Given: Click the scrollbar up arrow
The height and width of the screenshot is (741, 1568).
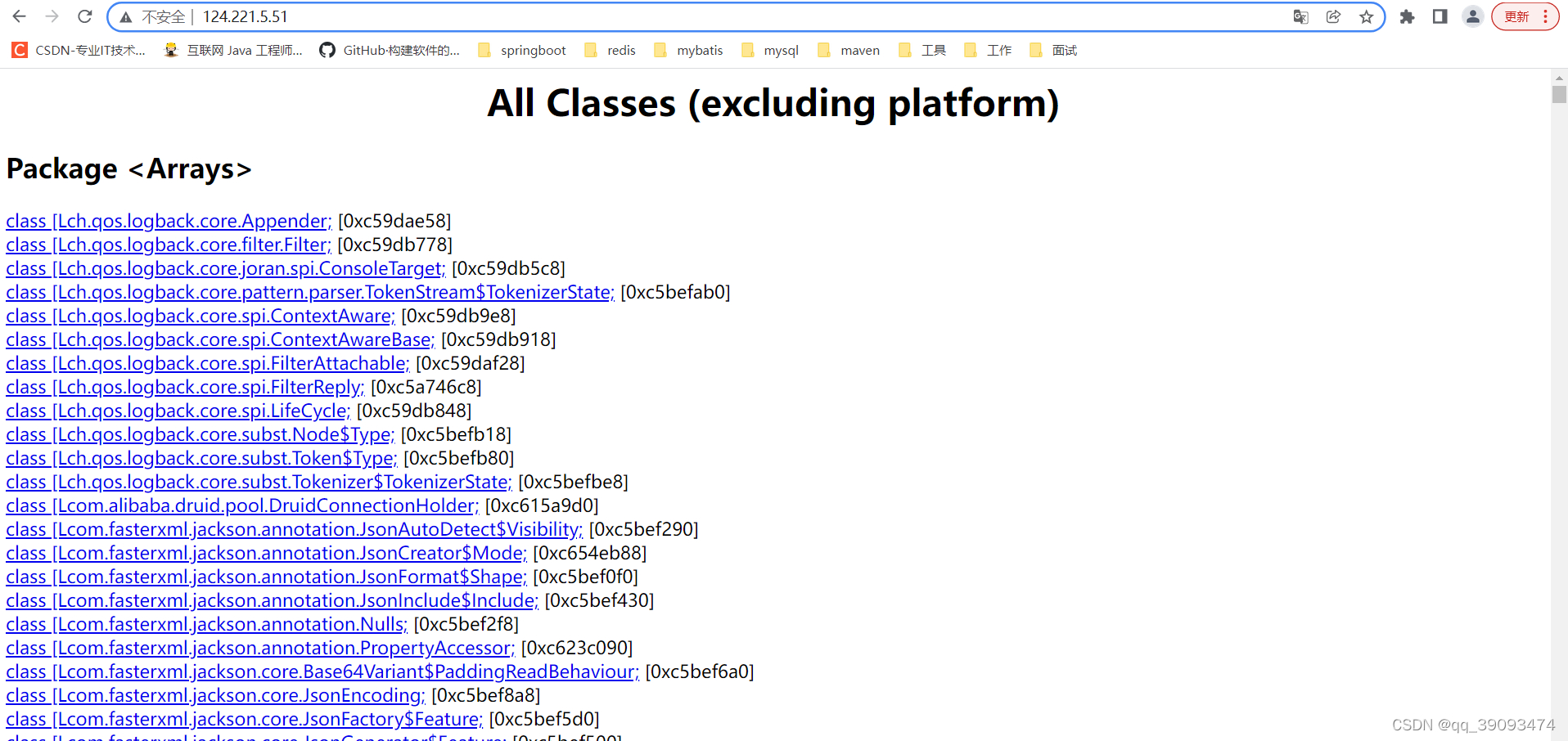Looking at the screenshot, I should tap(1559, 77).
